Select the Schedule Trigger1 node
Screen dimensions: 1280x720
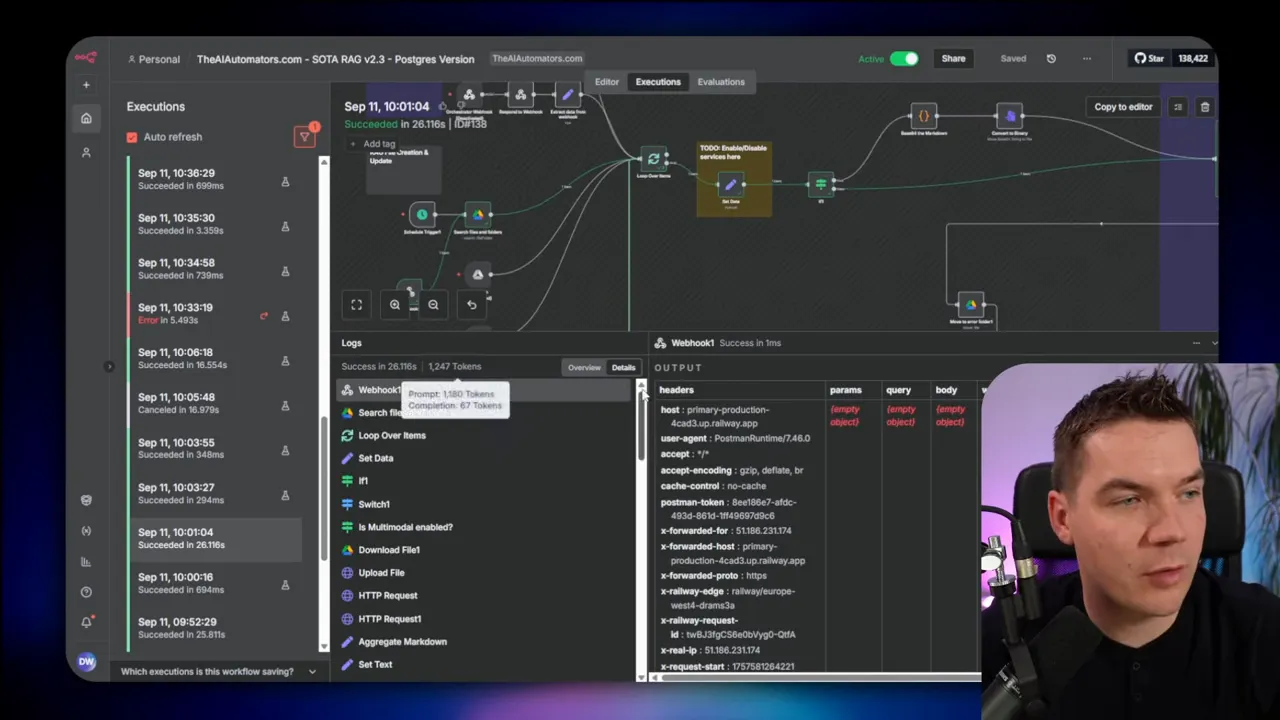422,214
